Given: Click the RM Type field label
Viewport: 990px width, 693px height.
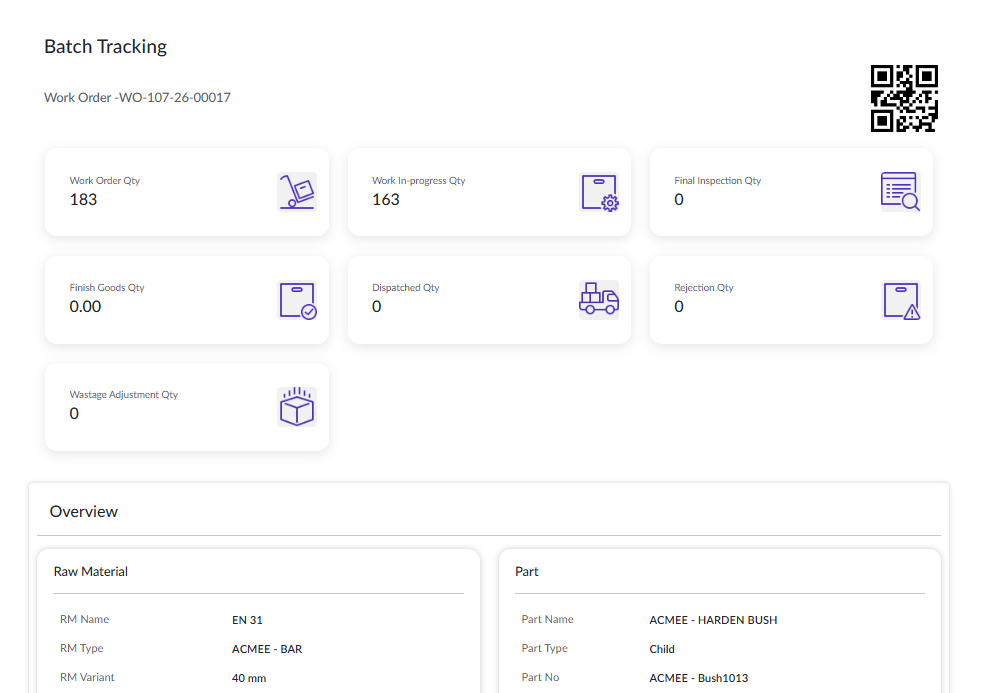Looking at the screenshot, I should [x=81, y=648].
